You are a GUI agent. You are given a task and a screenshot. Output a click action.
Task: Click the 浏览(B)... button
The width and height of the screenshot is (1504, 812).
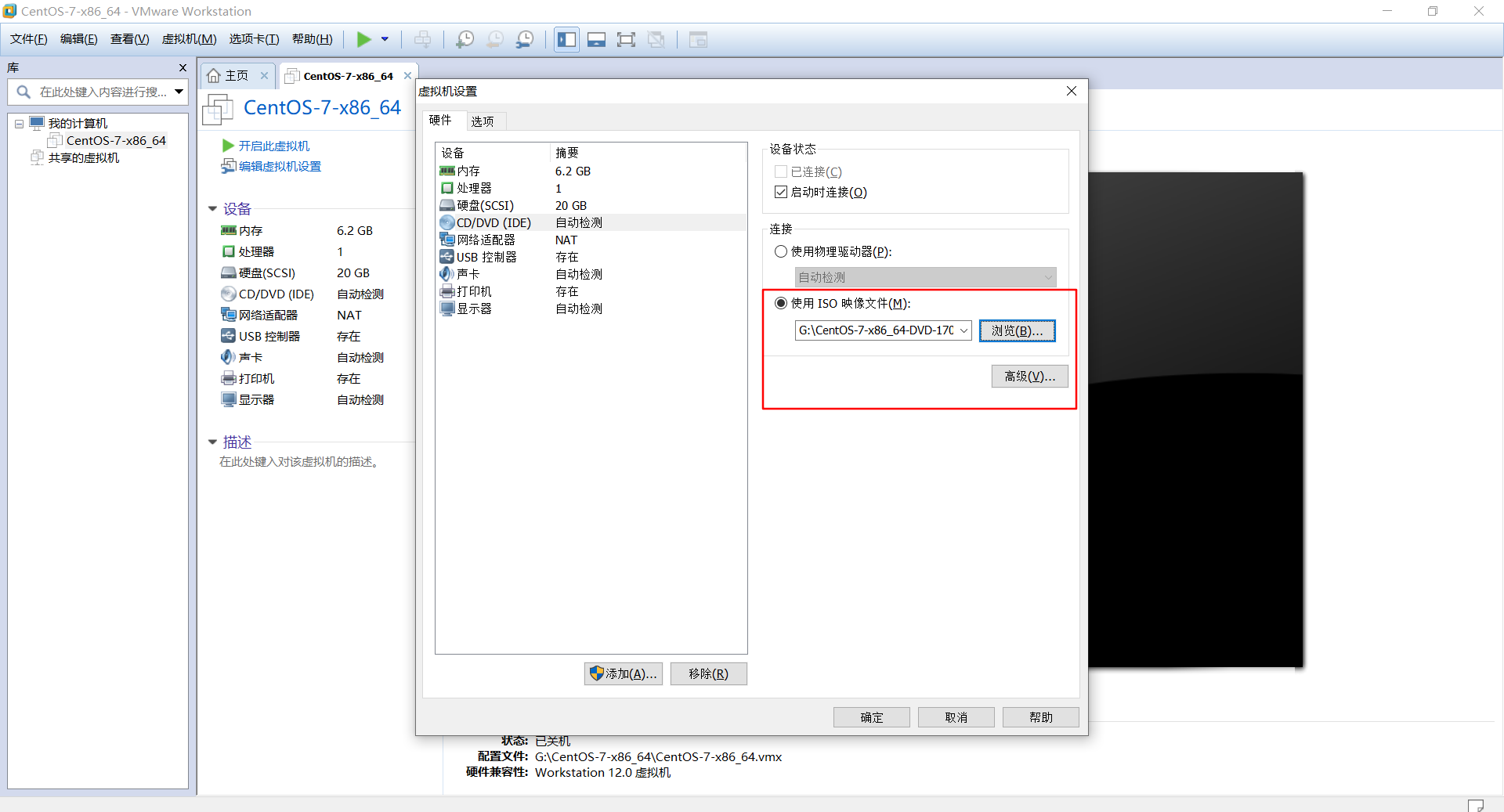tap(1017, 330)
